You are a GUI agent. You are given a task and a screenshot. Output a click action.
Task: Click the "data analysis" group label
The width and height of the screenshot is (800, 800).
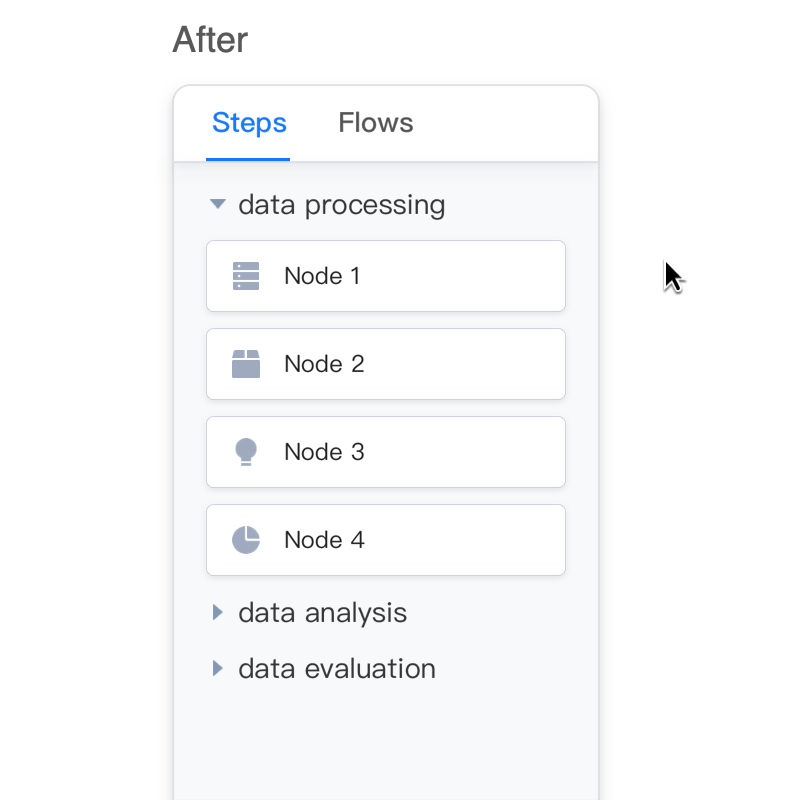pyautogui.click(x=322, y=612)
